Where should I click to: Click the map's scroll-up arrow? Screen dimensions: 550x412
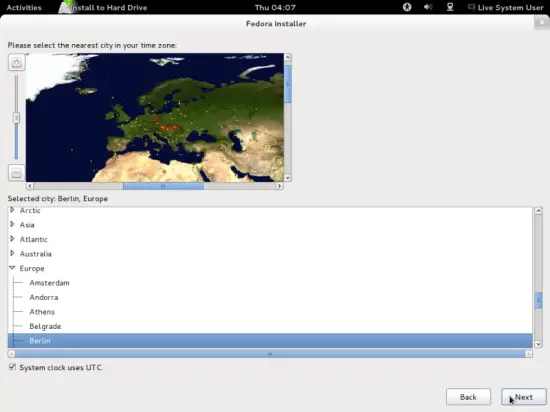288,57
